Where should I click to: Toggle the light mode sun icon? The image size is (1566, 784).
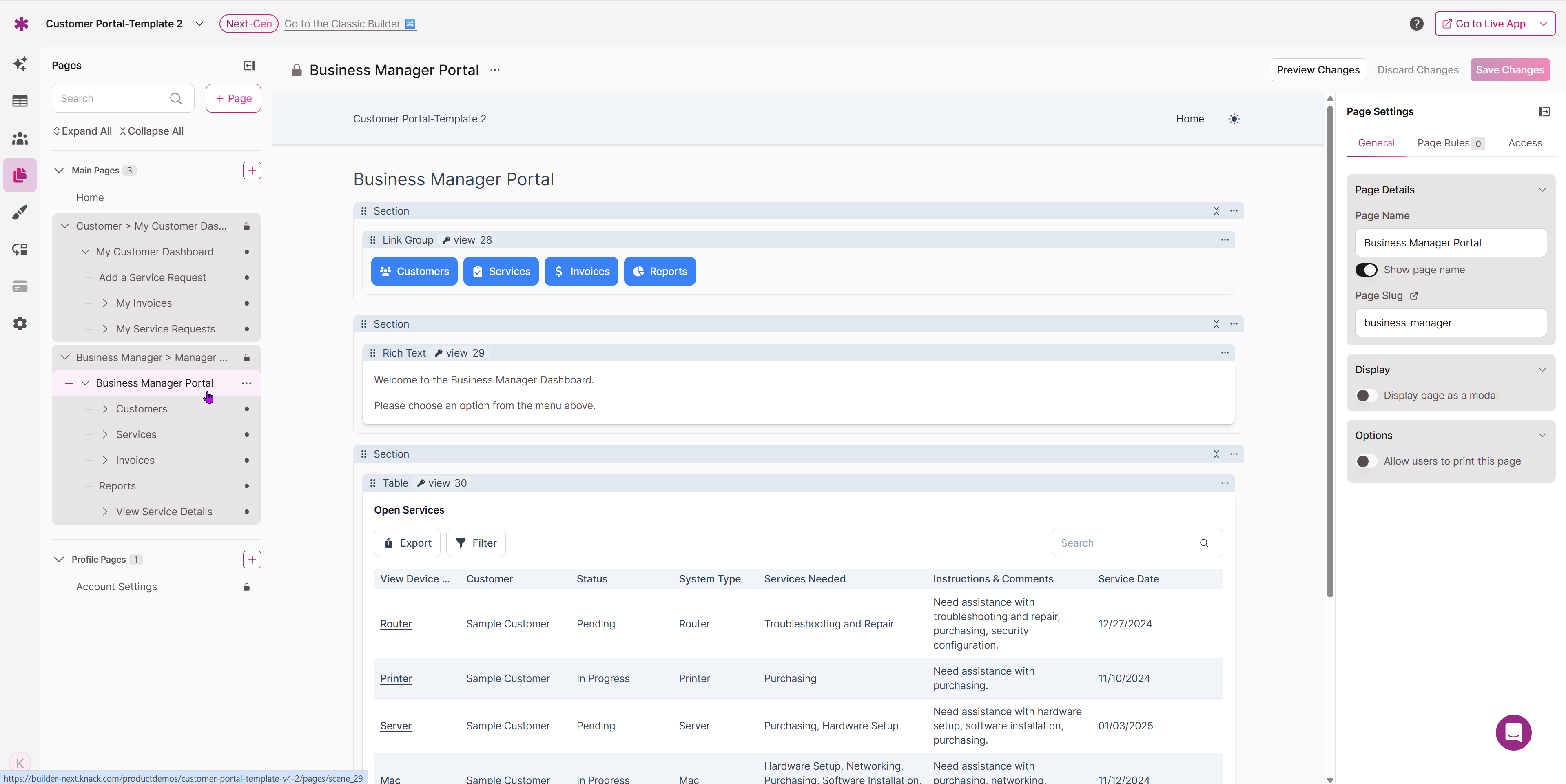(x=1234, y=119)
